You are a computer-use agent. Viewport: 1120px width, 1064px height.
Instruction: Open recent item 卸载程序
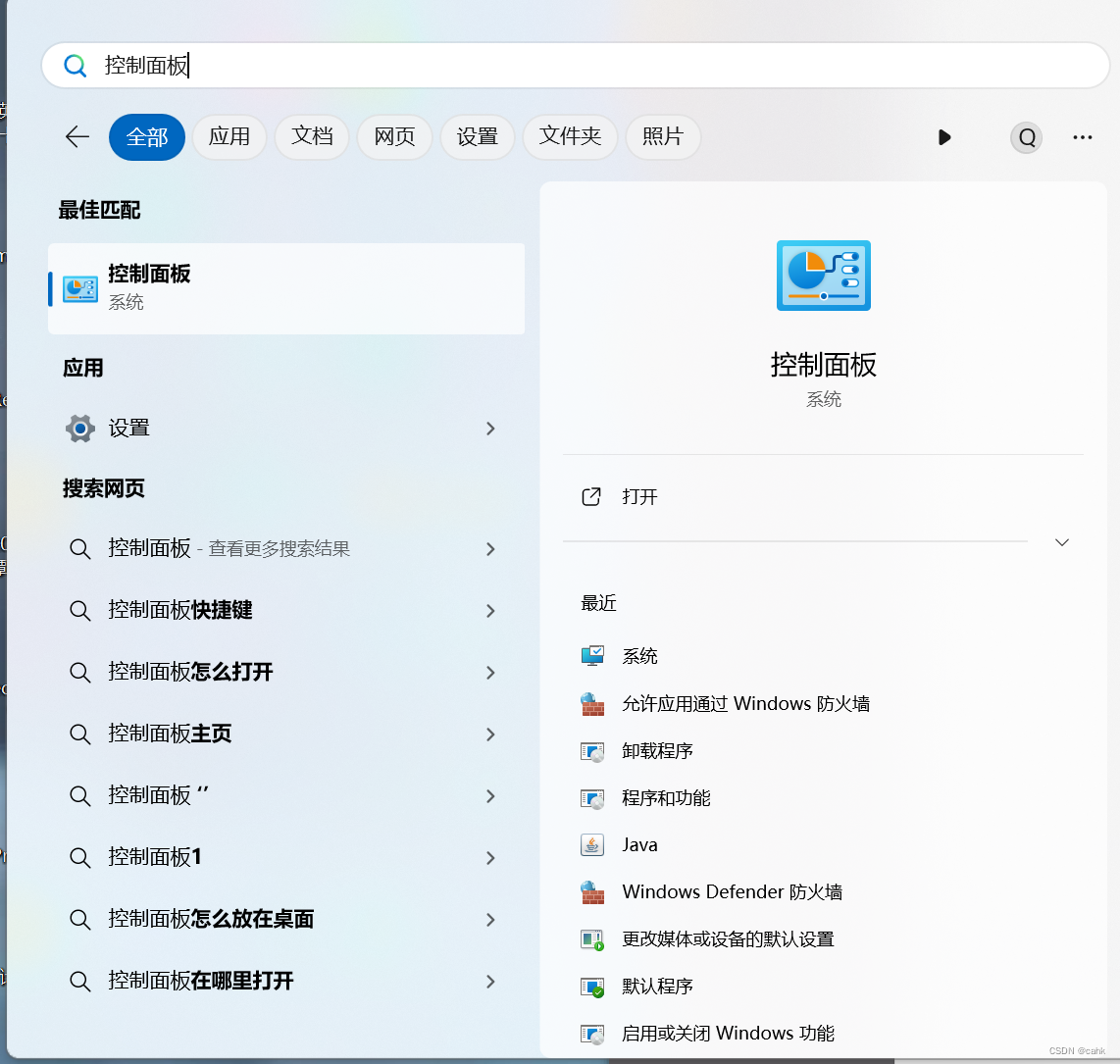click(x=657, y=751)
